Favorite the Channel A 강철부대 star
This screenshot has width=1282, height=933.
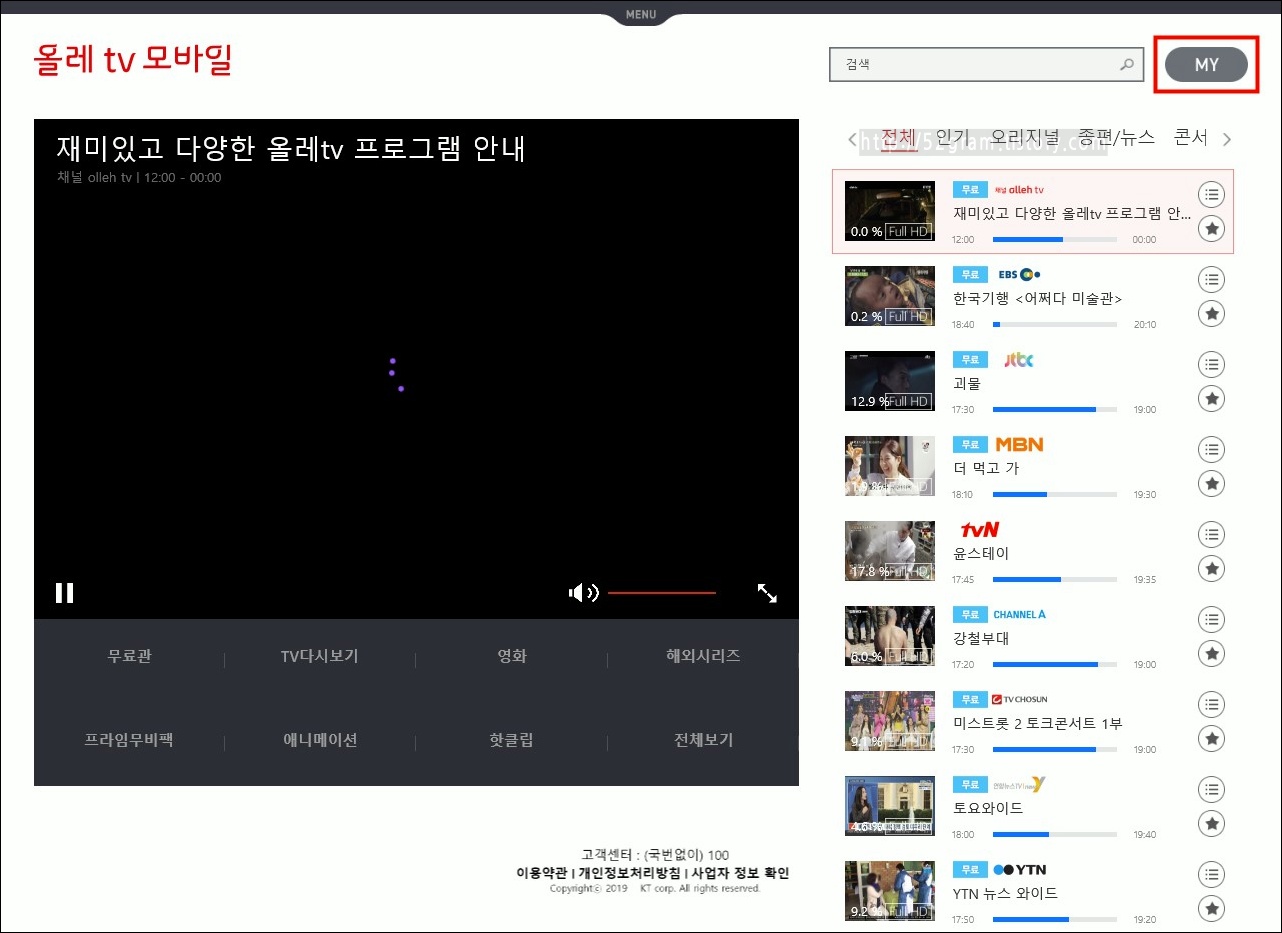coord(1211,654)
